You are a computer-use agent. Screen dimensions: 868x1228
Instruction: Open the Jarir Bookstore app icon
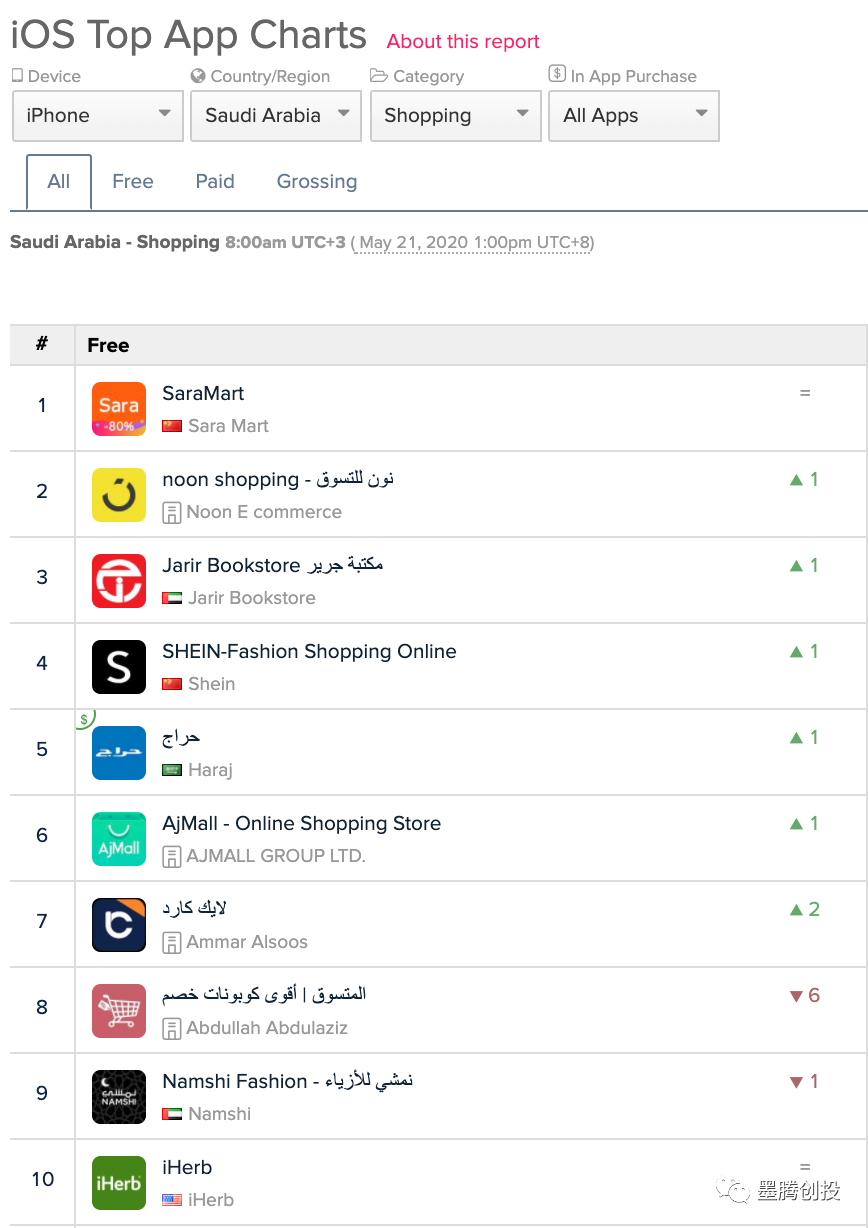[118, 581]
